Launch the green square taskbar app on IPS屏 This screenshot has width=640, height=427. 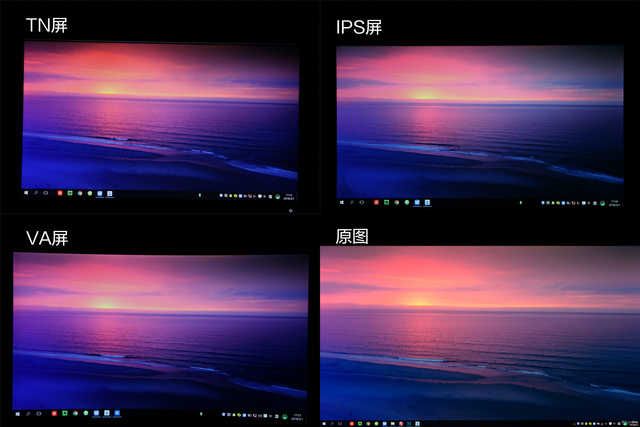pos(387,202)
